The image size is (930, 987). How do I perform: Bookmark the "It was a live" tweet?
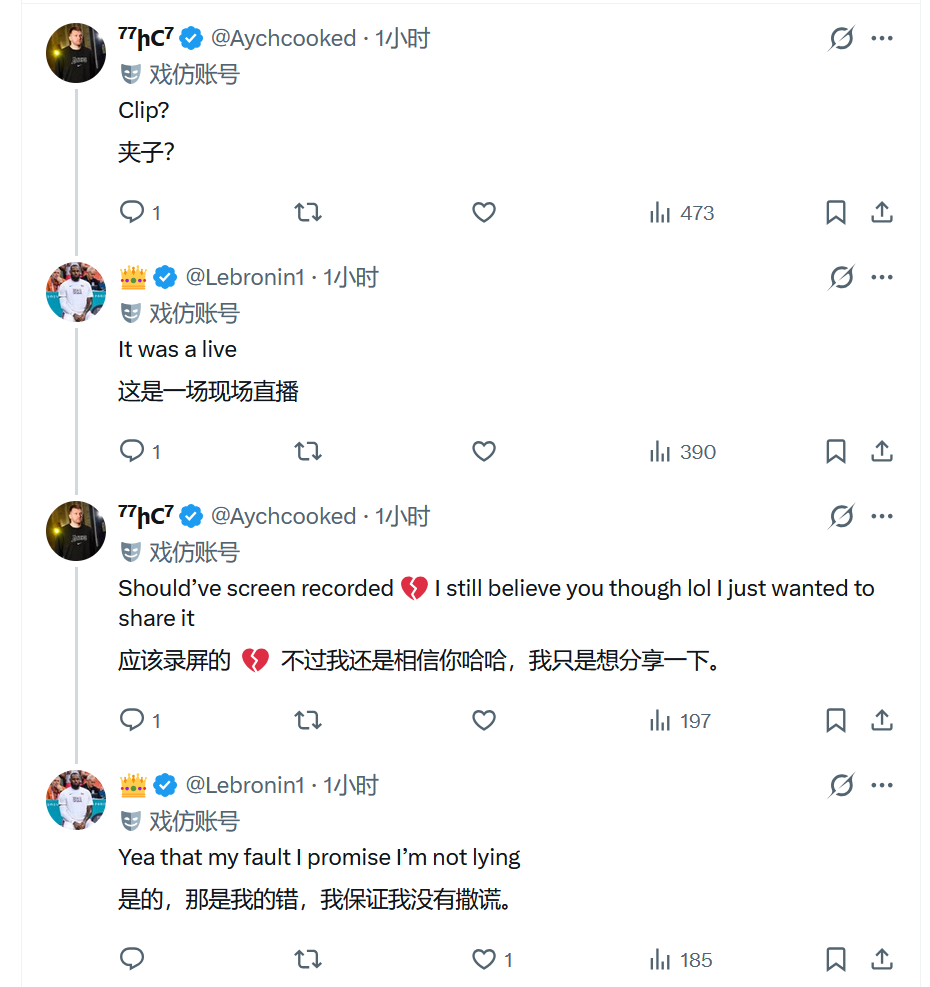pyautogui.click(x=836, y=451)
